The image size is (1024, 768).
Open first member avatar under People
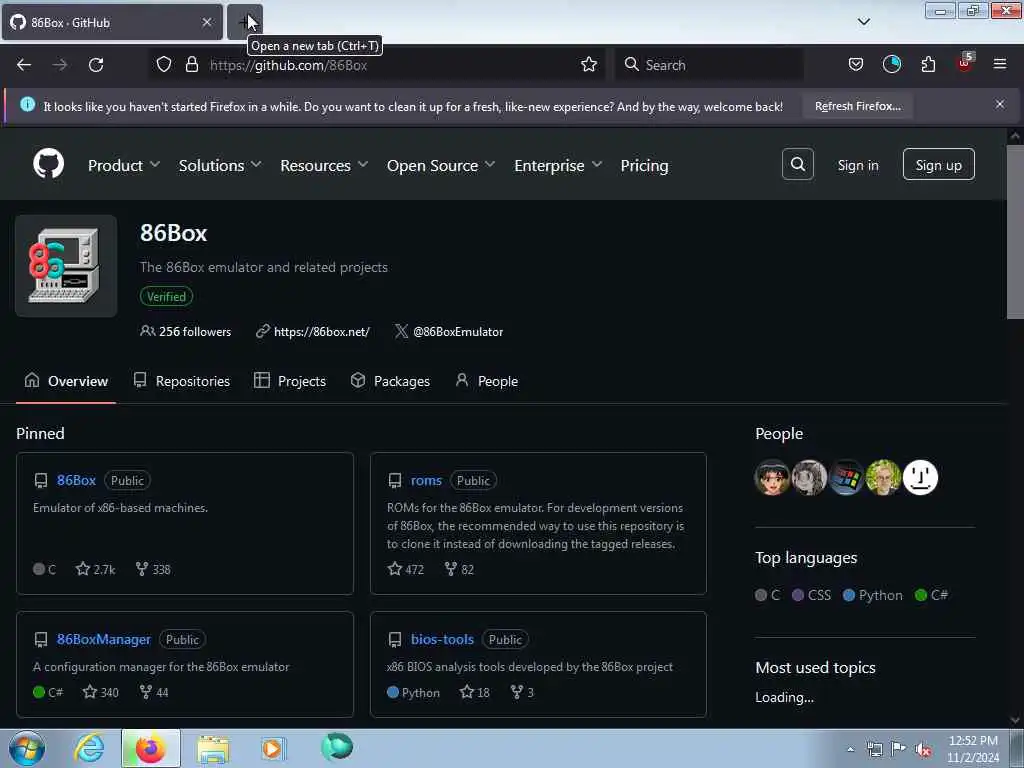(x=772, y=477)
